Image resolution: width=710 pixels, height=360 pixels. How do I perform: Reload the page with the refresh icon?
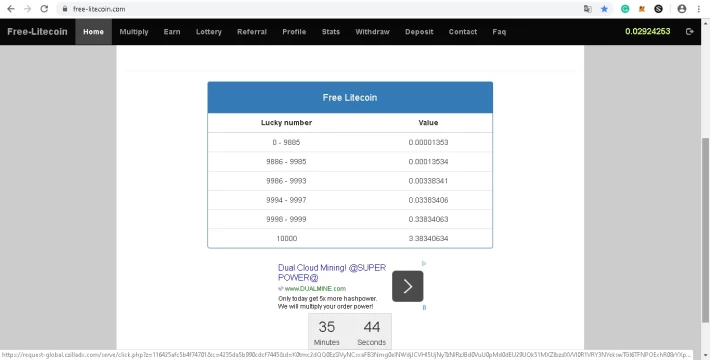[x=44, y=9]
